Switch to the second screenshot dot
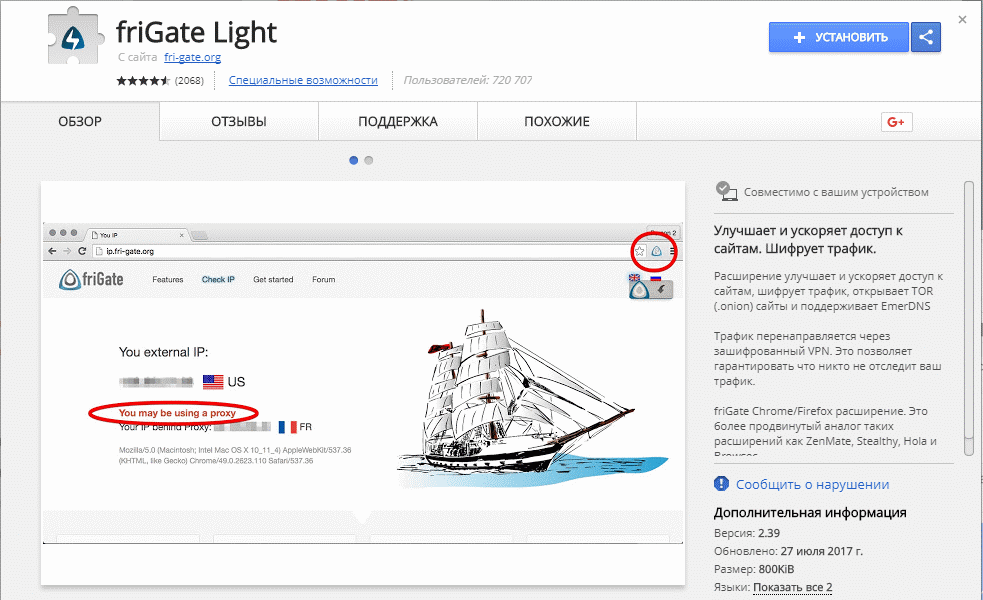983x600 pixels. [369, 160]
